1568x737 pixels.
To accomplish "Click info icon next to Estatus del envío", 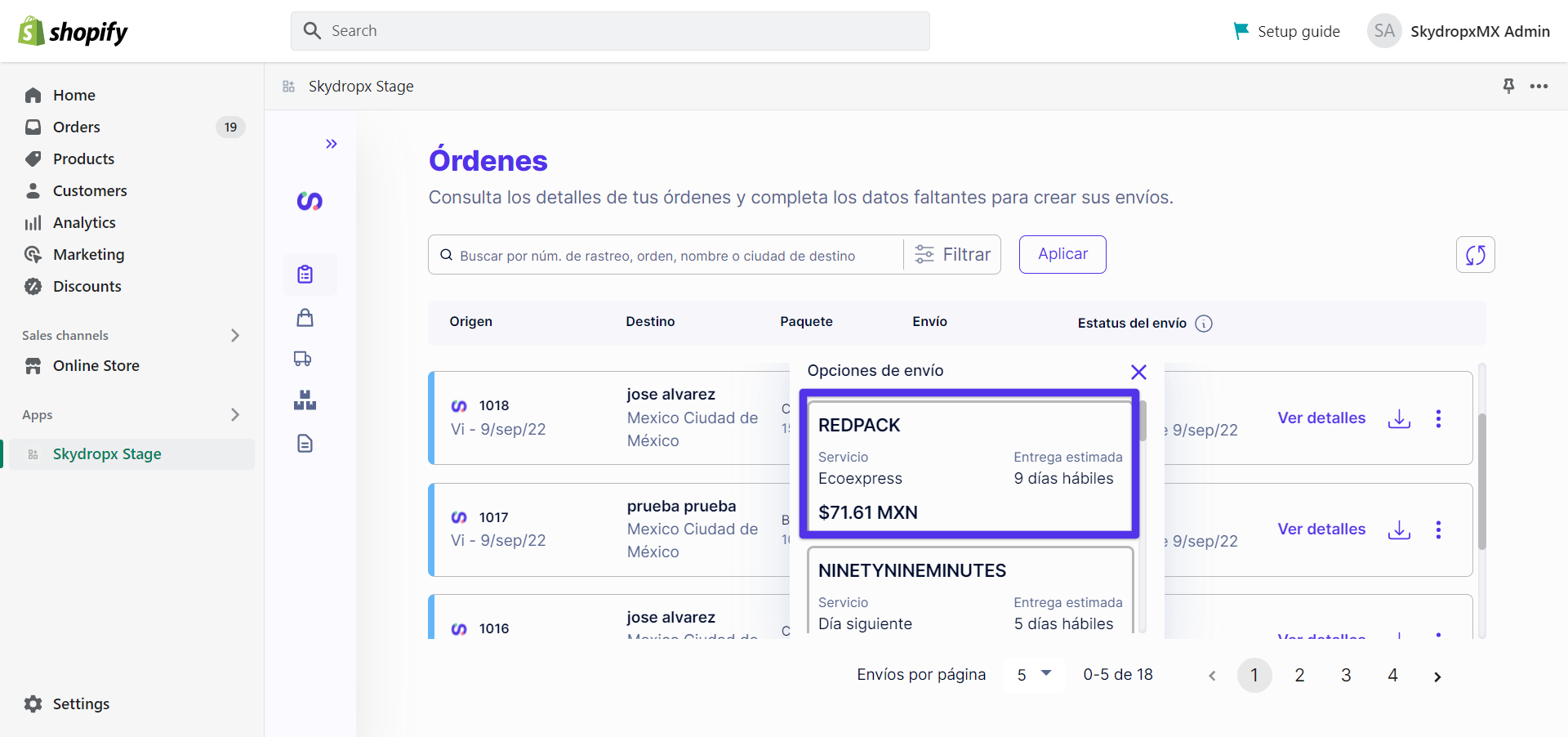I will [x=1204, y=324].
